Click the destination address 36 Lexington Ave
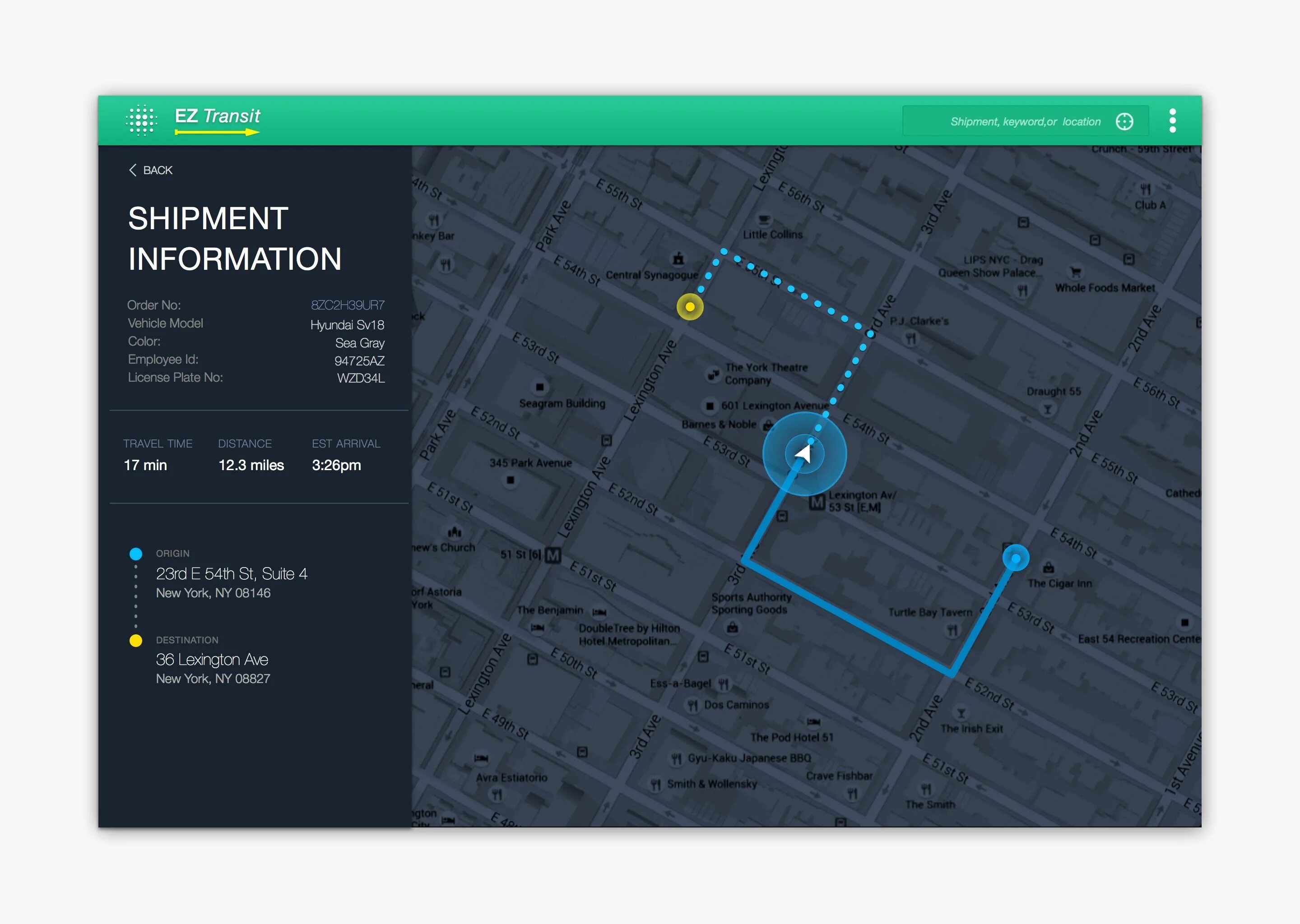 pos(212,660)
